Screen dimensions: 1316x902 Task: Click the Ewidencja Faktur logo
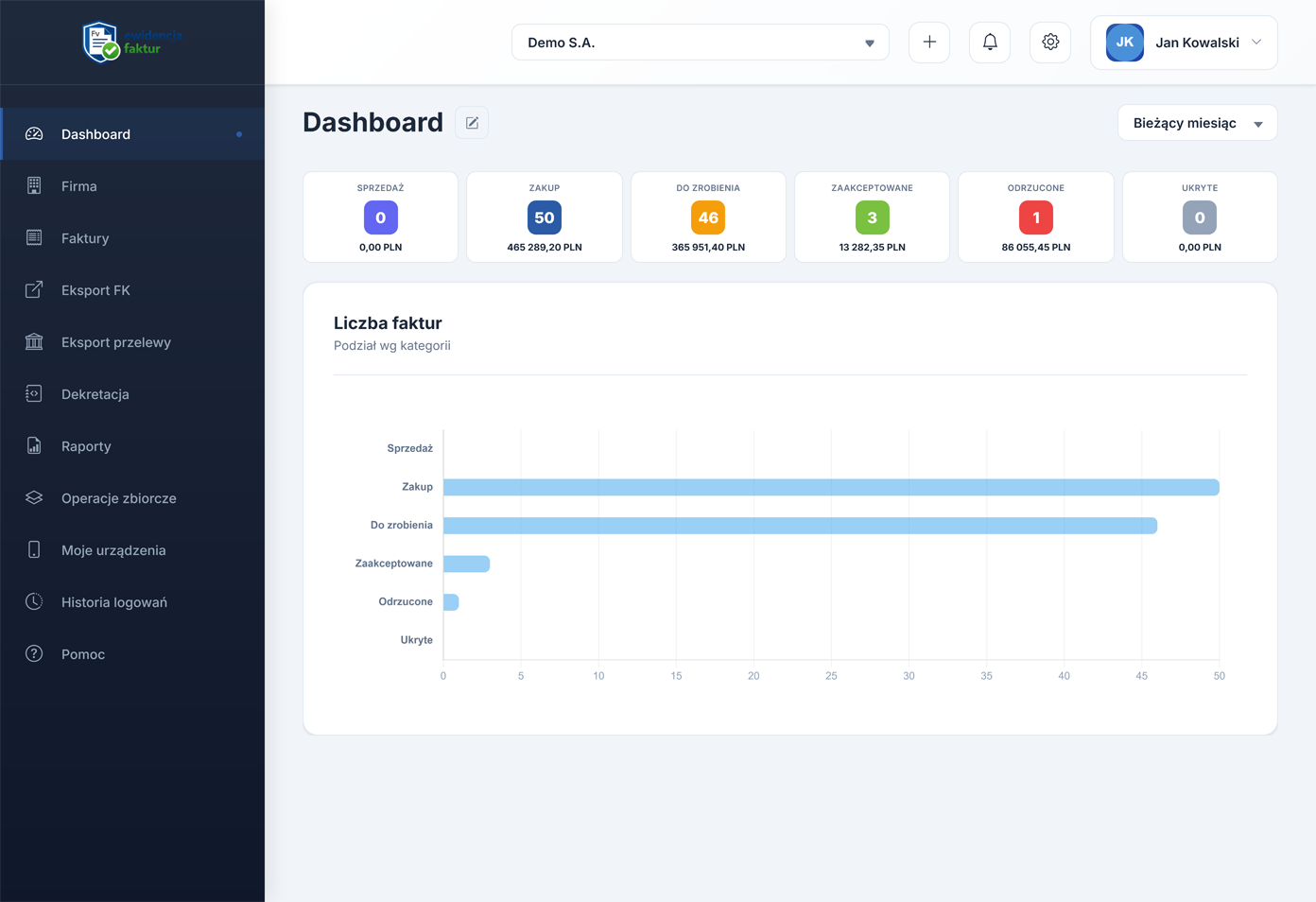pyautogui.click(x=131, y=43)
